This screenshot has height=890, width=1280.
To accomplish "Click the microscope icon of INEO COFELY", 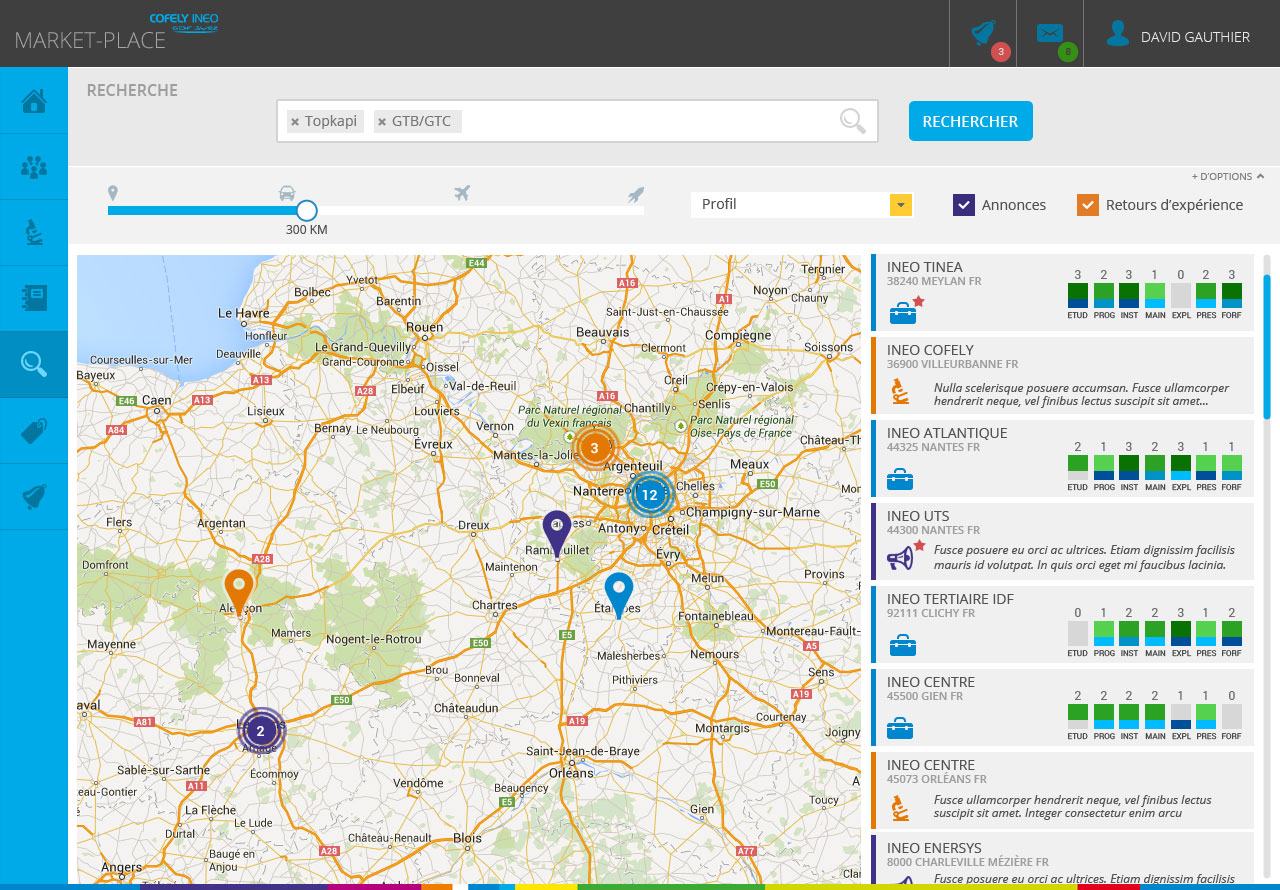I will point(900,392).
